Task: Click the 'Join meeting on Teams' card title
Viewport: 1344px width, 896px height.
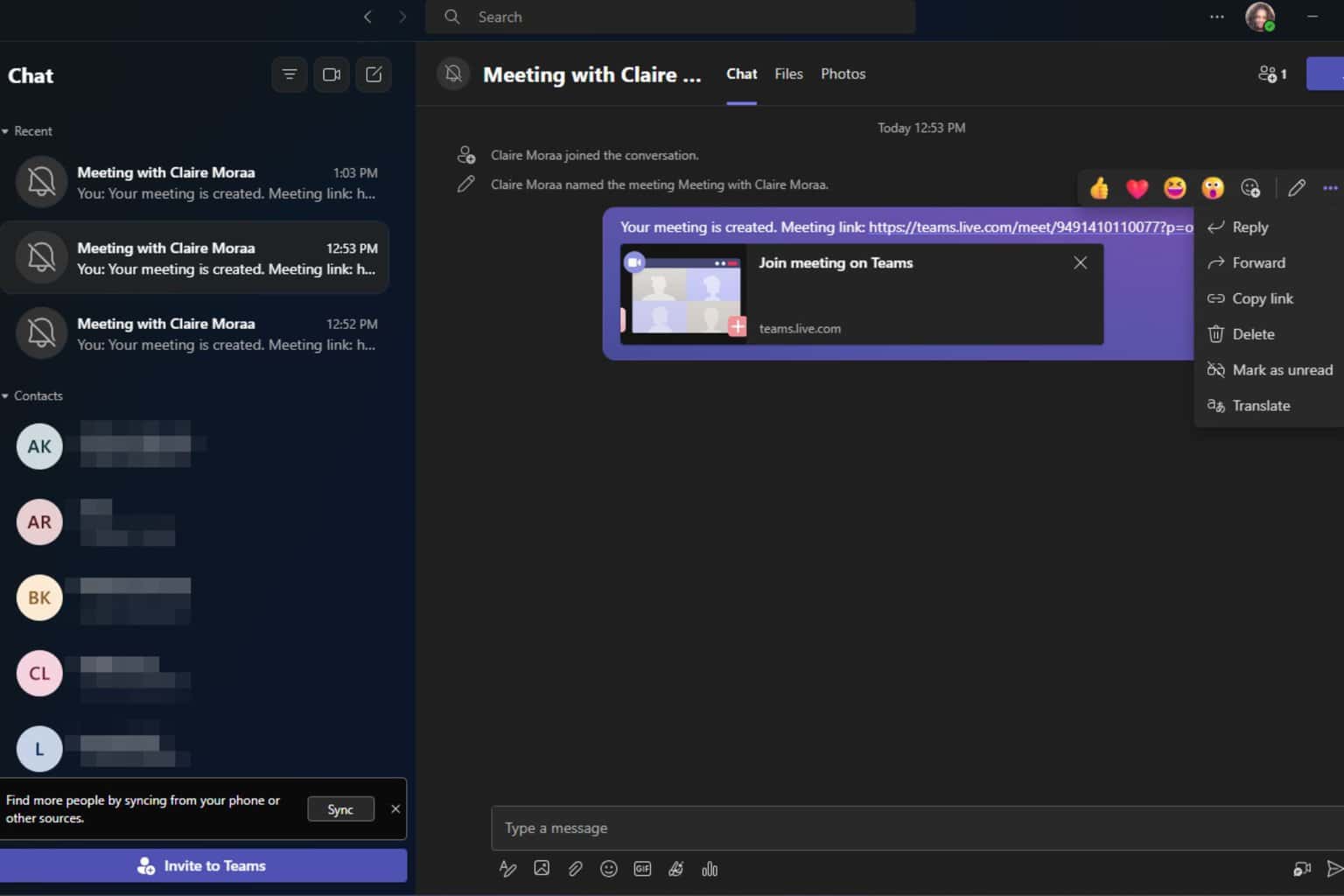Action: [x=836, y=262]
